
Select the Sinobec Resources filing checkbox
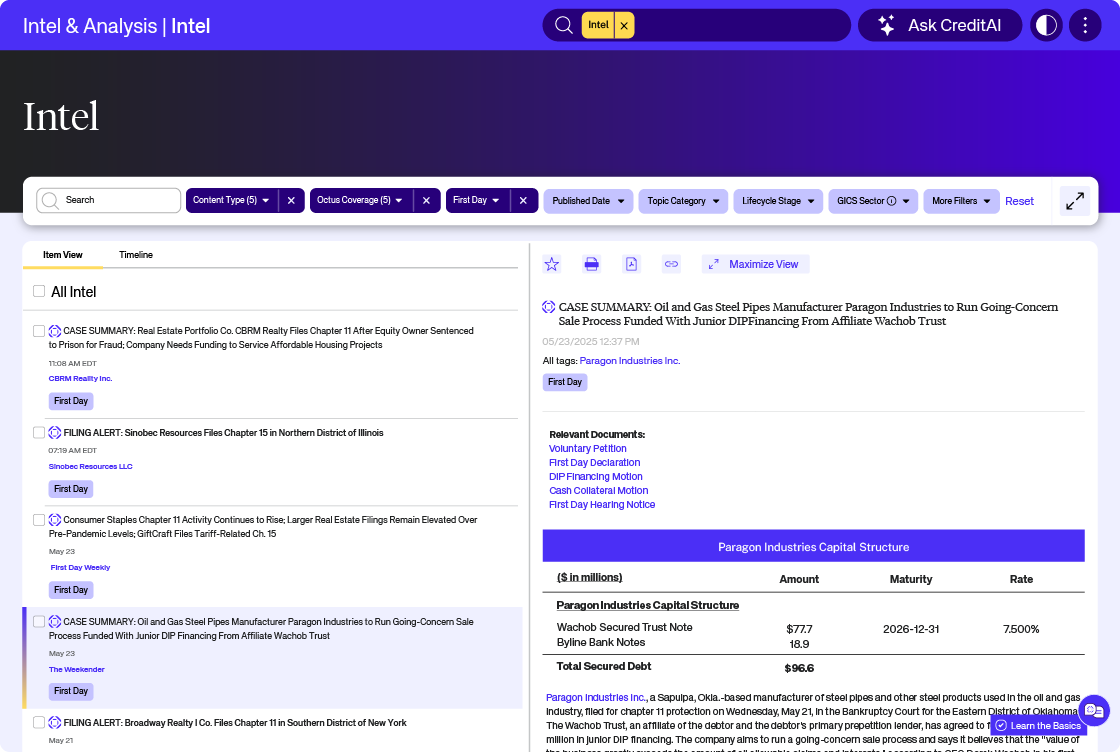(39, 432)
